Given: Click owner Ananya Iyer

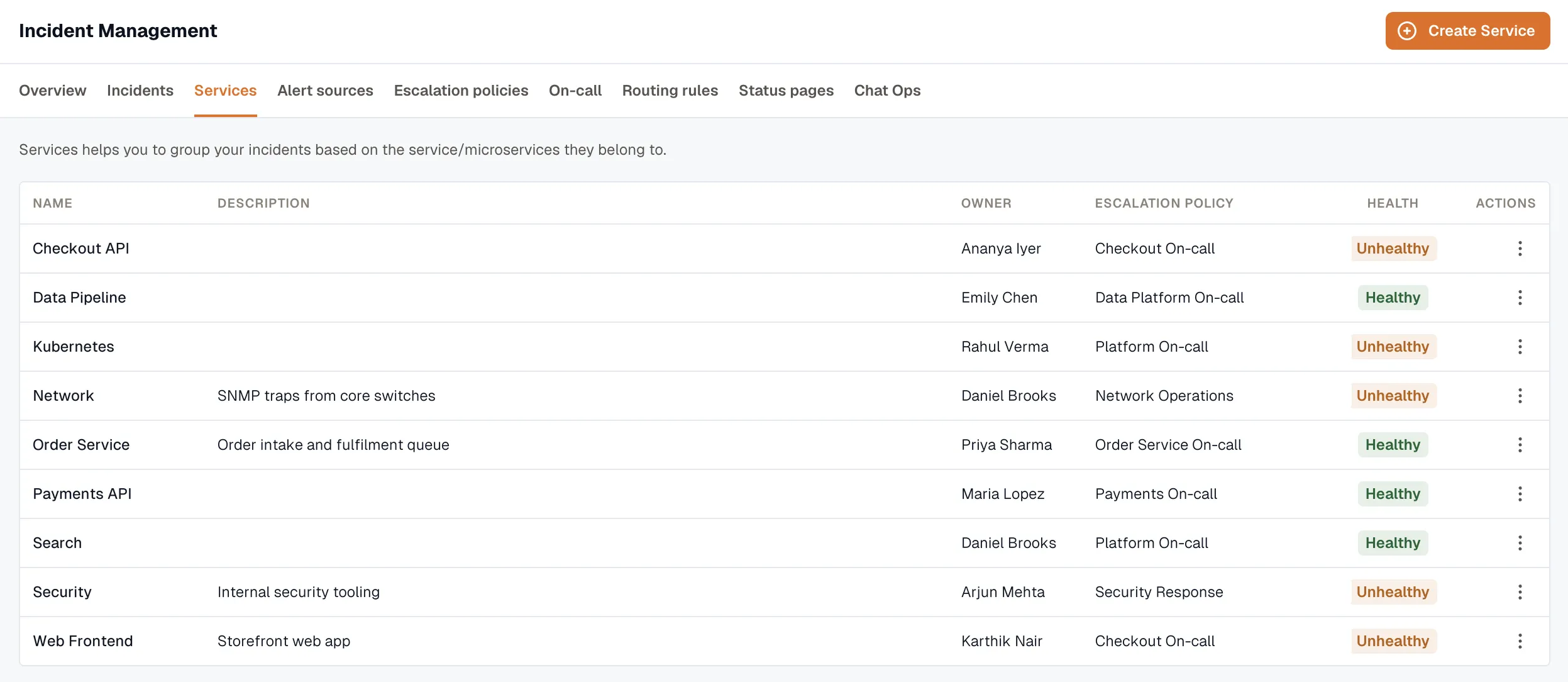Looking at the screenshot, I should click(x=1001, y=249).
